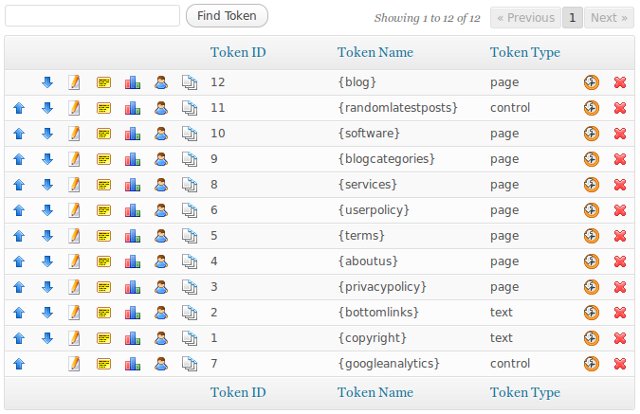
Task: Edit the {software} token with pencil icon
Action: [x=74, y=134]
